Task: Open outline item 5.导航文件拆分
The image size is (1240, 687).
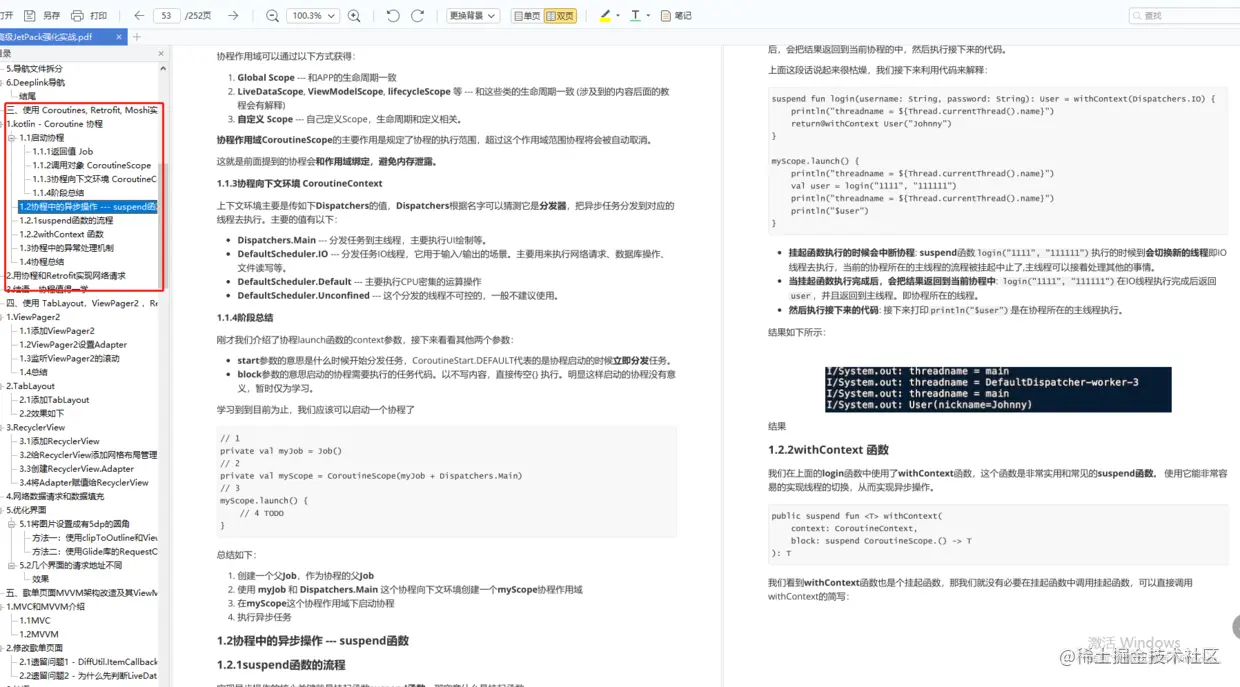Action: (34, 69)
